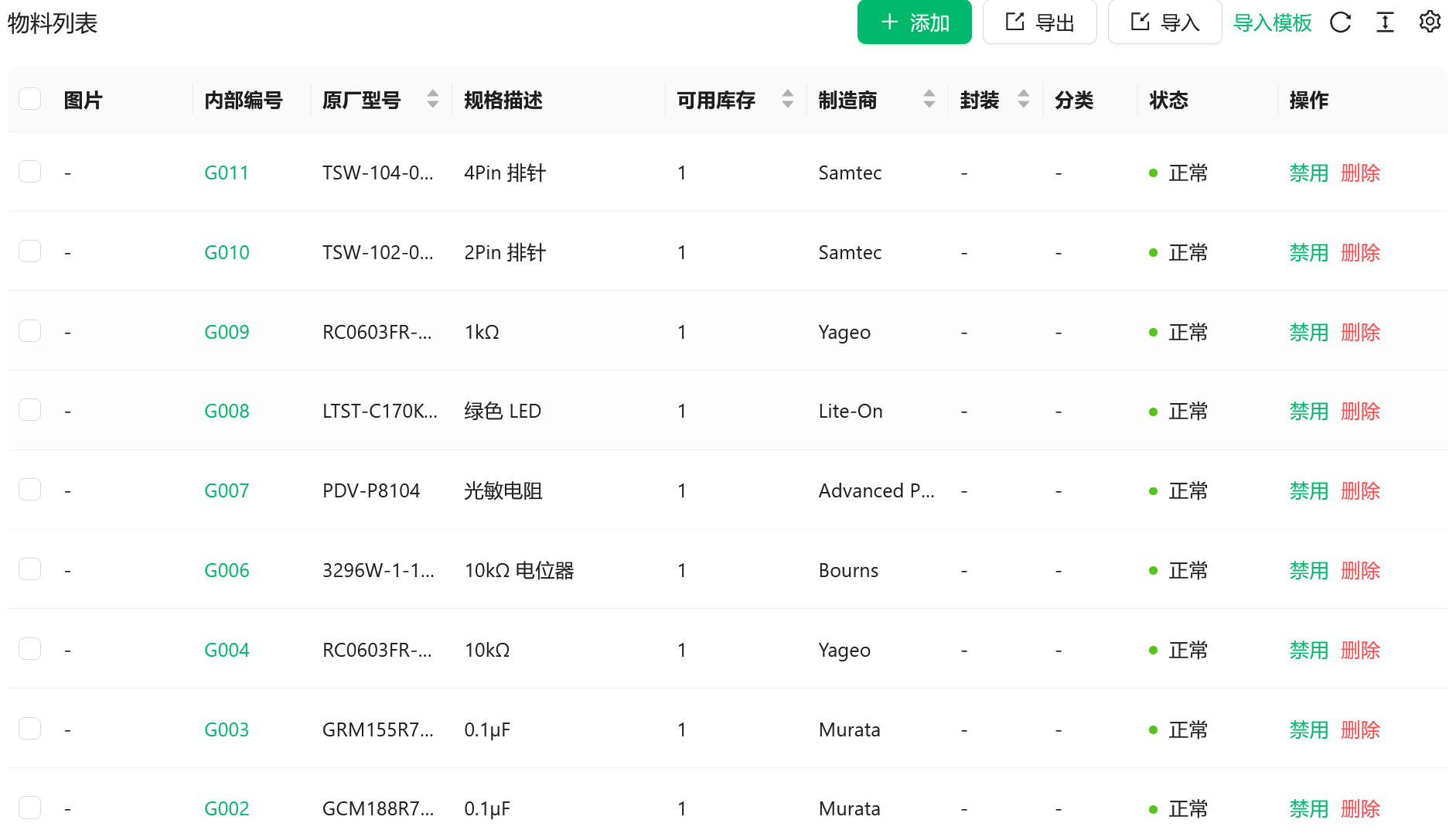Click the 添加 button with plus icon

[x=914, y=22]
